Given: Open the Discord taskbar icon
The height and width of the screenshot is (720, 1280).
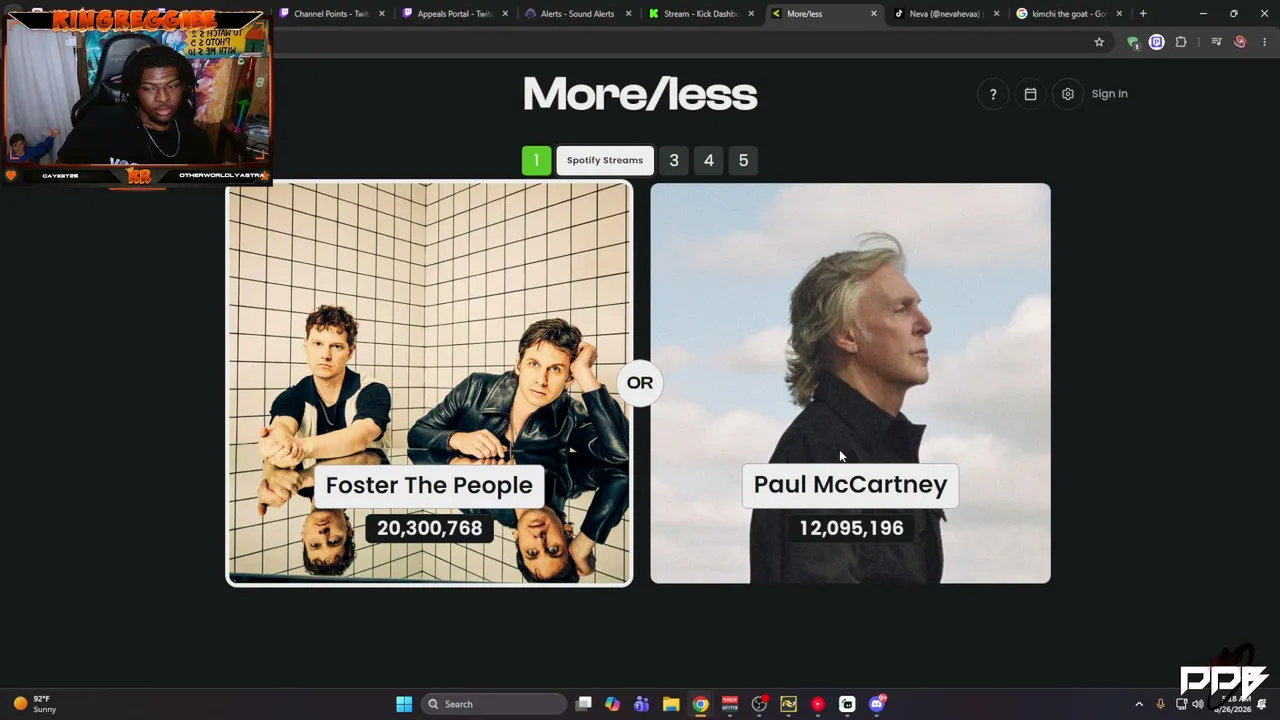Looking at the screenshot, I should 877,704.
